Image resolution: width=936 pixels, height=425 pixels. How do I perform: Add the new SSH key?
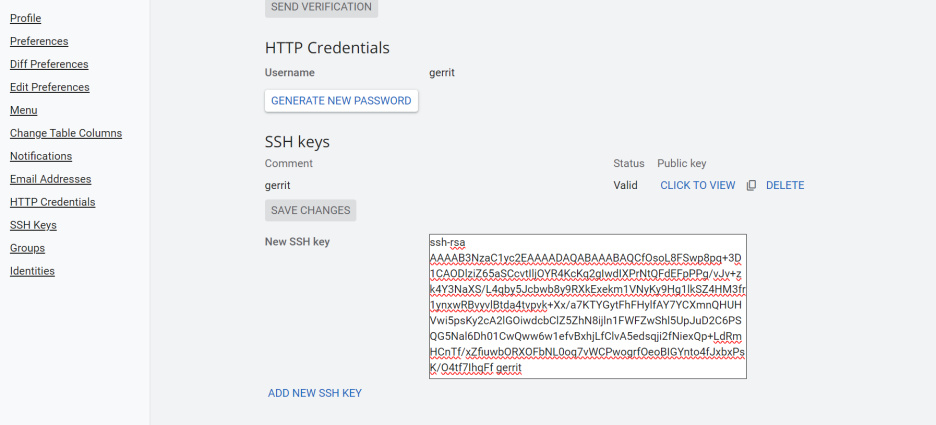(x=315, y=393)
